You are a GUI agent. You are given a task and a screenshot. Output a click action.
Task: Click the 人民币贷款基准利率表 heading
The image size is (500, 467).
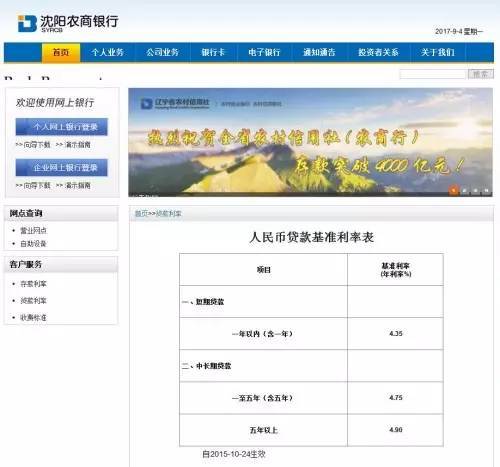click(312, 237)
